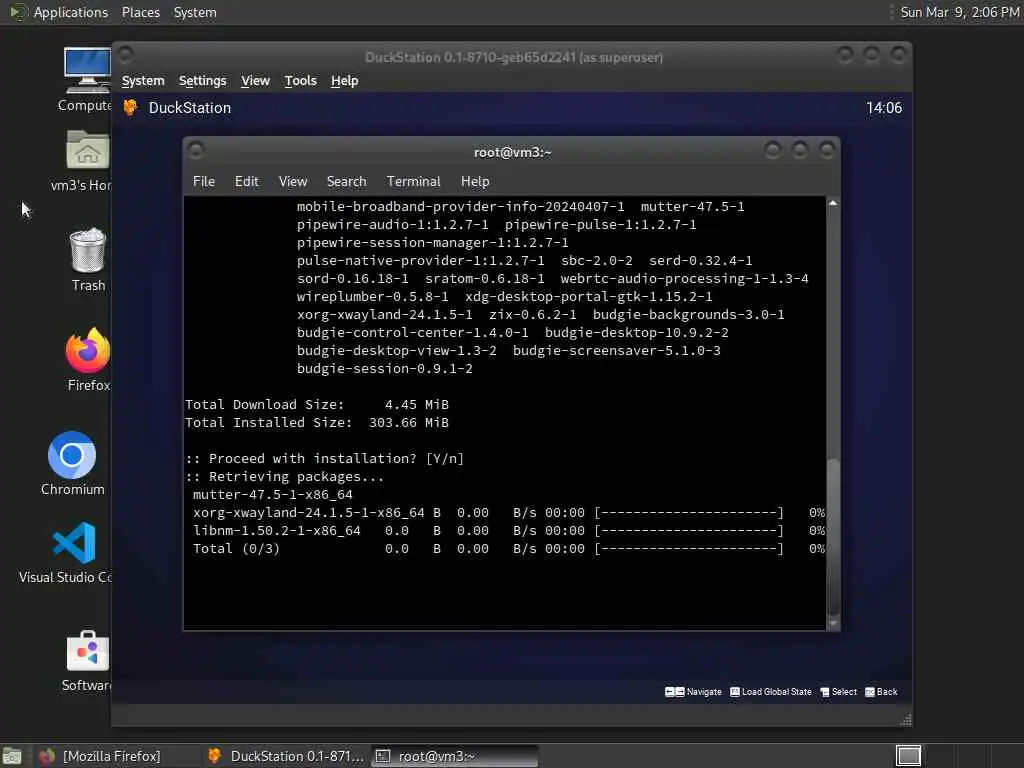Click the DuckStation window title bar
Image resolution: width=1024 pixels, height=768 pixels.
[x=513, y=57]
